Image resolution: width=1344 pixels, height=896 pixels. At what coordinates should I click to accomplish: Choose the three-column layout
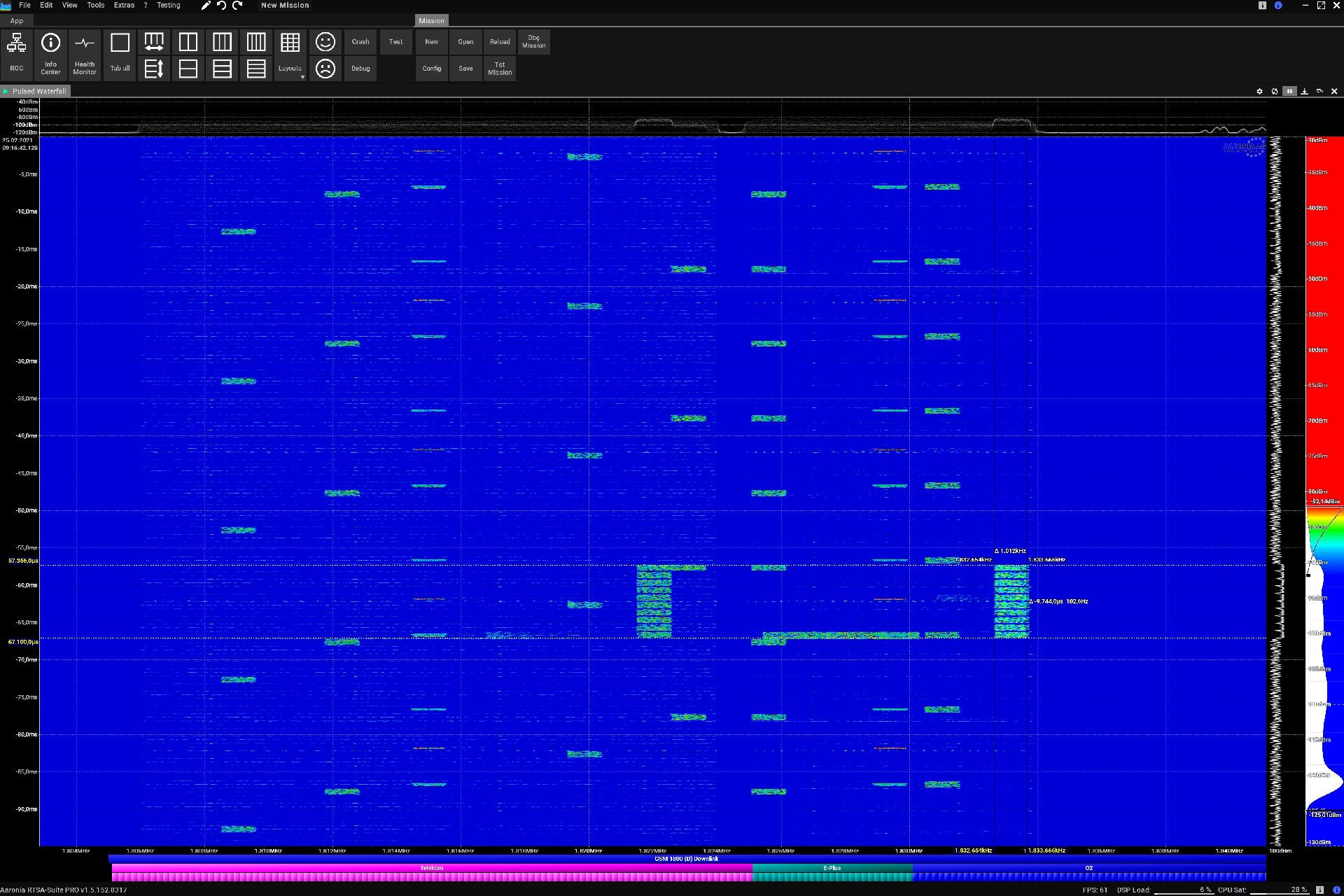click(x=222, y=42)
